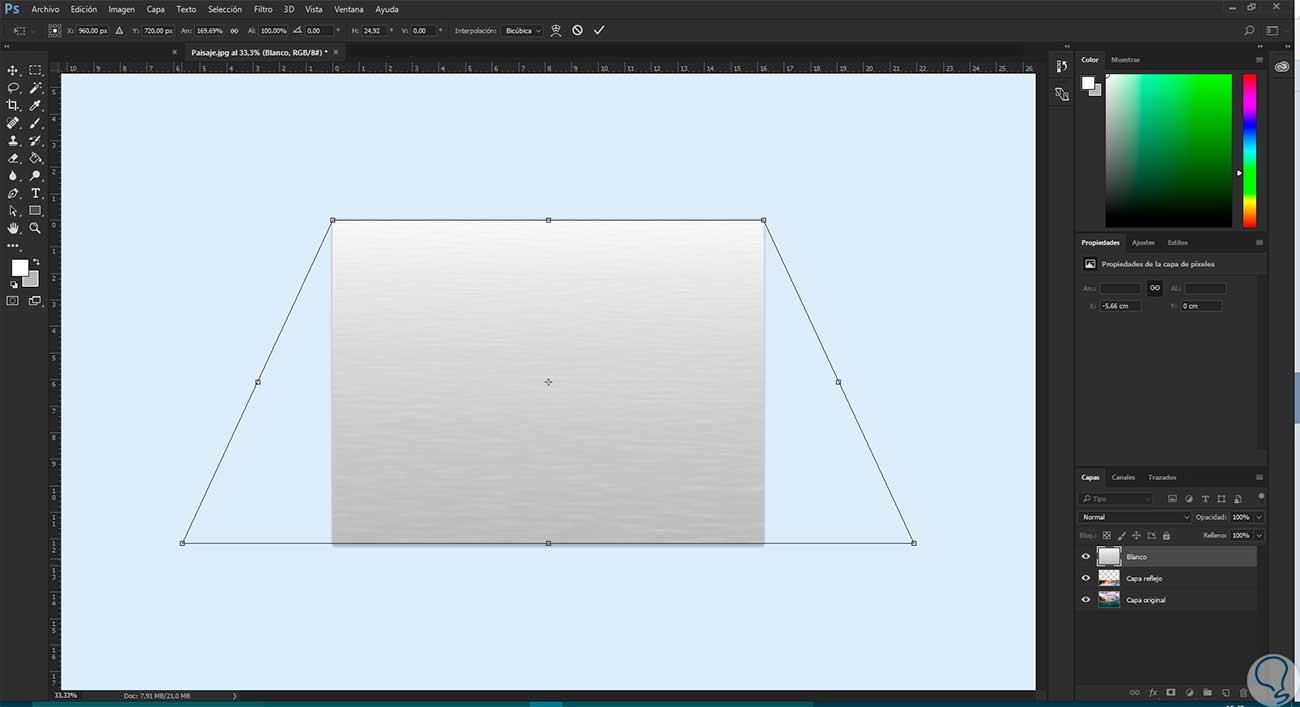
Task: Change the screen mode
Action: (35, 300)
